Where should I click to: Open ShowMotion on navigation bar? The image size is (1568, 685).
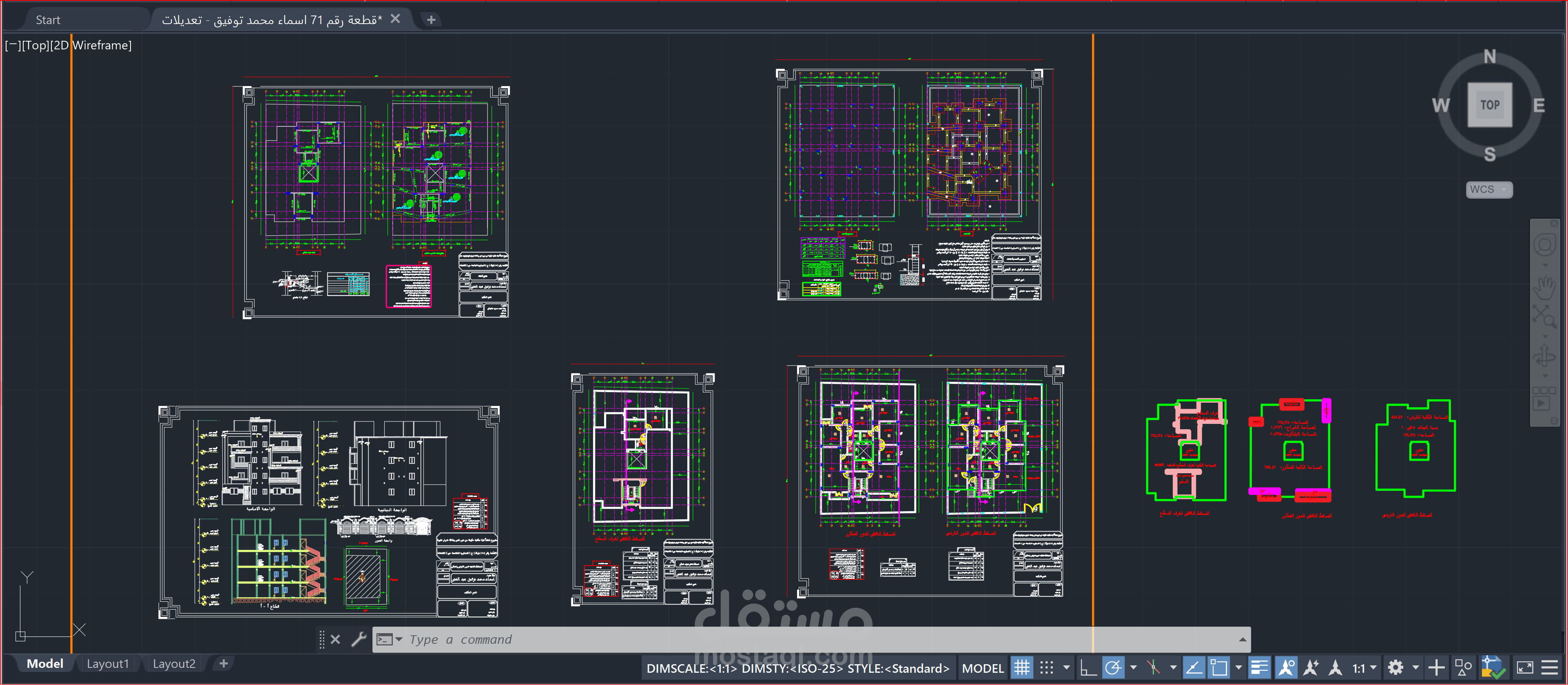1544,398
